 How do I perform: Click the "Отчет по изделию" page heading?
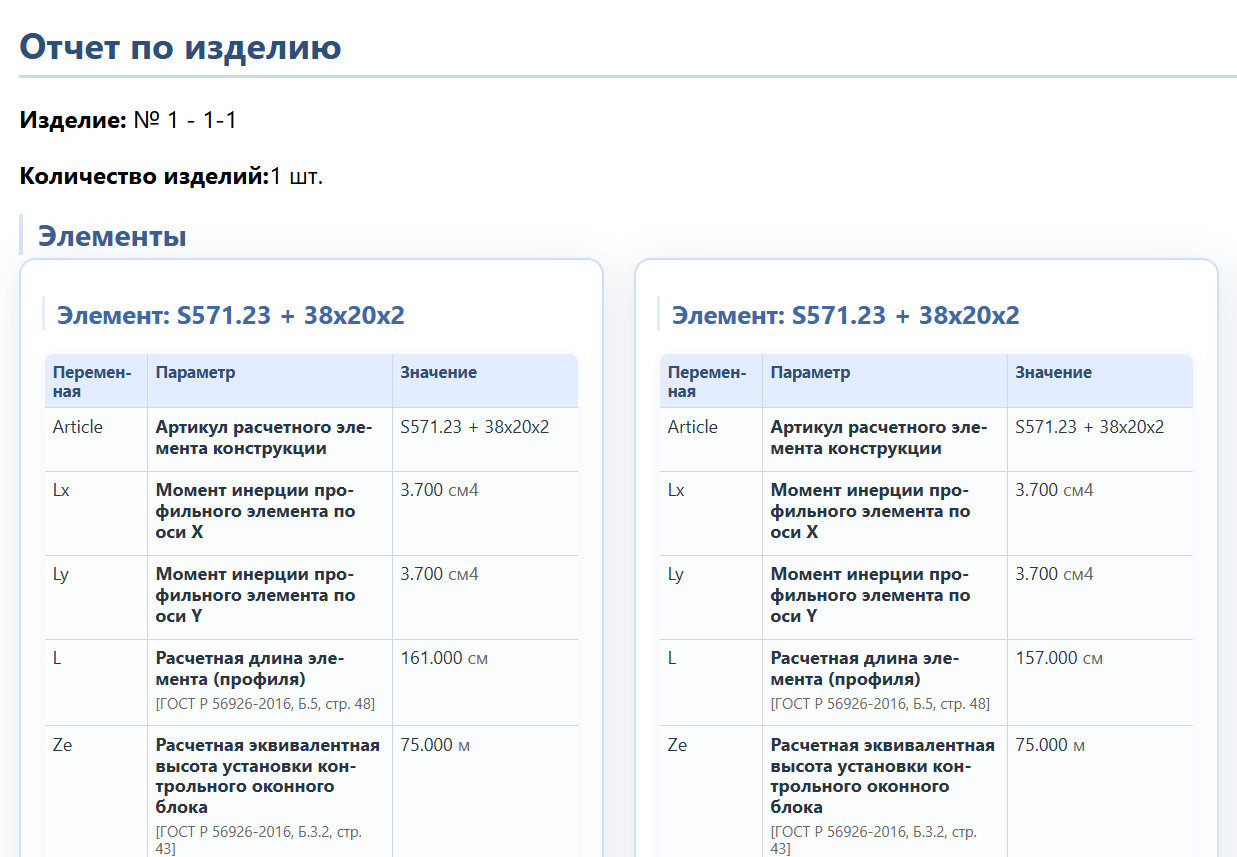pyautogui.click(x=178, y=46)
